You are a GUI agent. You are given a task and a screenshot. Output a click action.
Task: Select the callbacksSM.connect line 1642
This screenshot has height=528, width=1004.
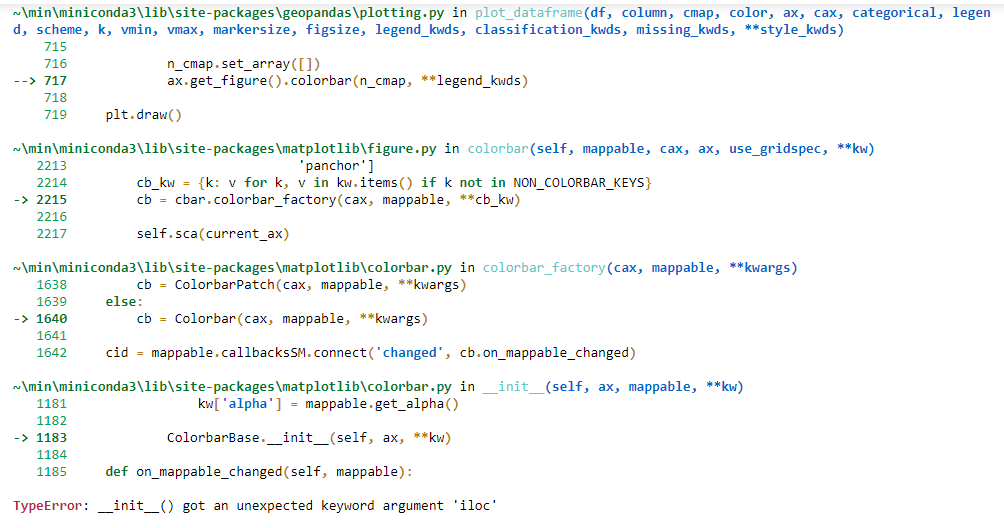click(370, 353)
